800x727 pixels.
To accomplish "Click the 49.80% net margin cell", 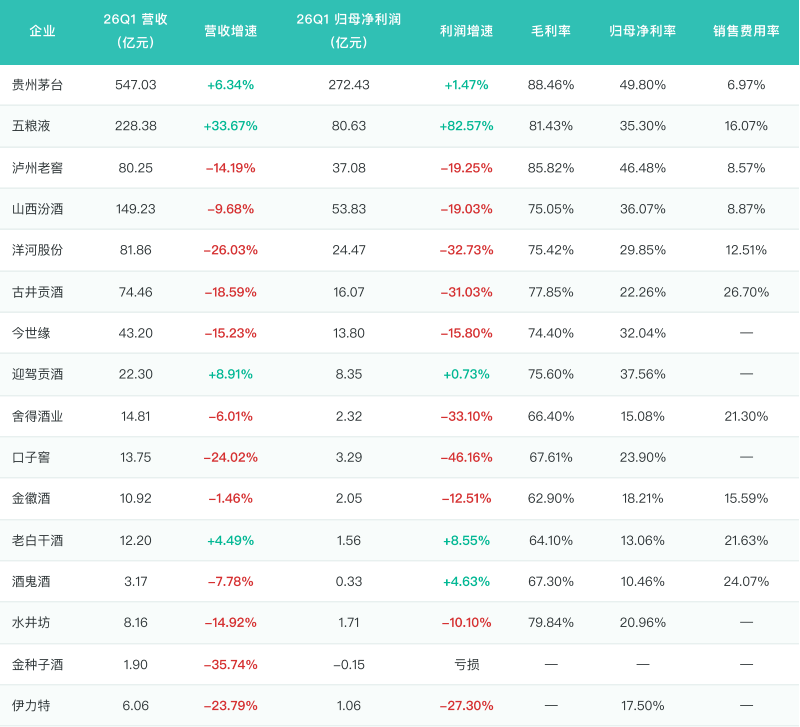I will [643, 85].
